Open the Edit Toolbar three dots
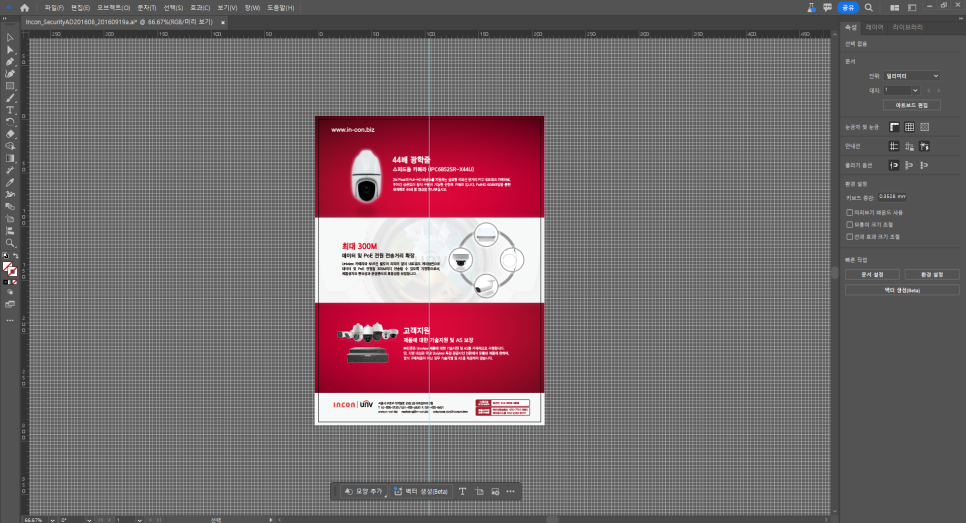The height and width of the screenshot is (523, 966). point(10,320)
